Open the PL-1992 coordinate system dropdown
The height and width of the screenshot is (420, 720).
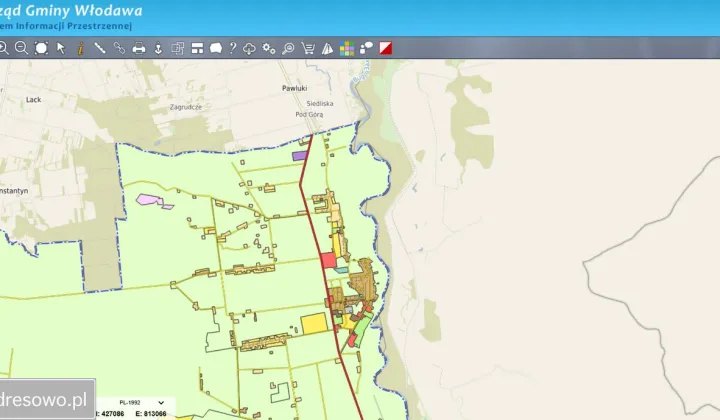coord(141,403)
